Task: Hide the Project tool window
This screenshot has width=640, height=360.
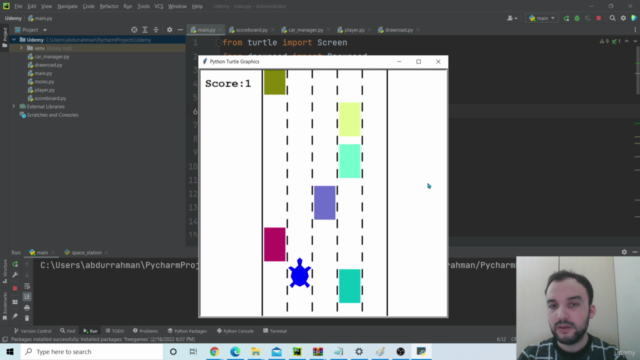Action: tap(180, 30)
